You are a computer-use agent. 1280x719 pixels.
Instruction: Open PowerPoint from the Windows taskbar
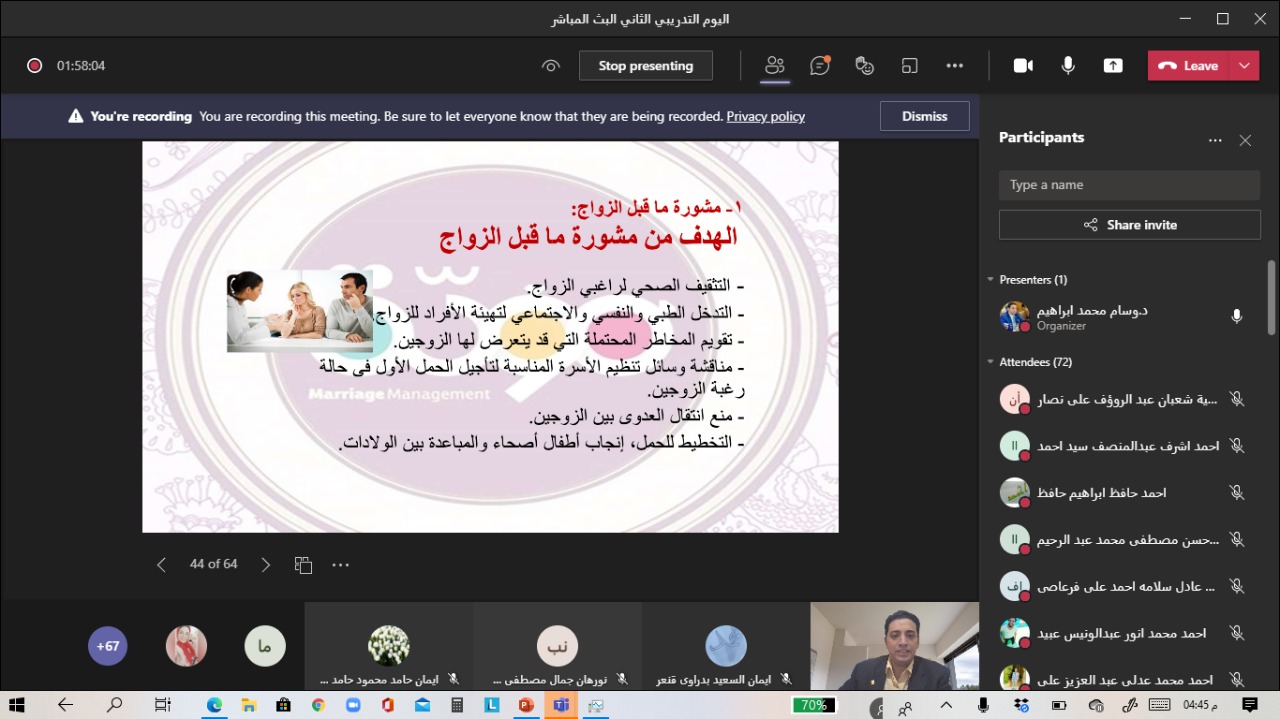coord(526,705)
